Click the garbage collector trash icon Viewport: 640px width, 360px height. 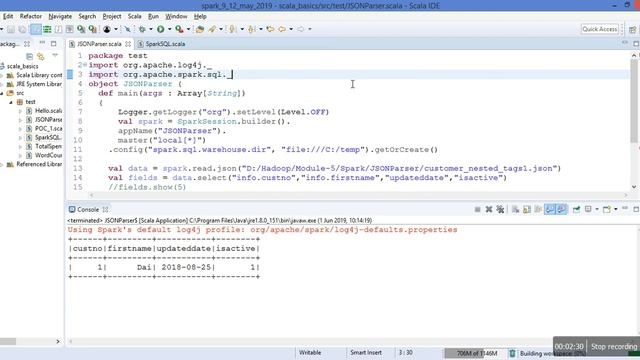coord(512,353)
